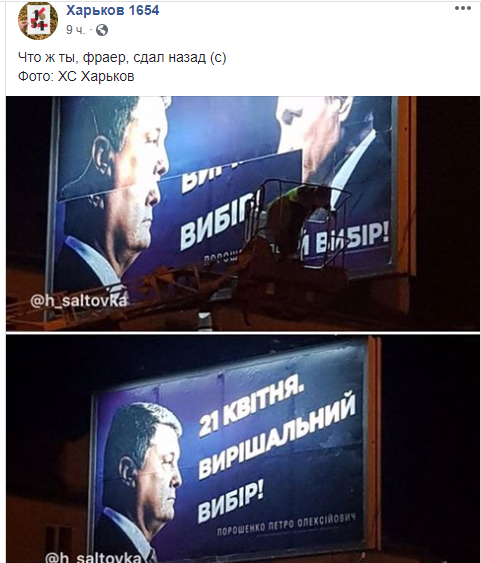This screenshot has height=563, width=481.
Task: Click the ВИРІШАЛЬНИЙ word on bottom billboard
Action: click(x=277, y=438)
